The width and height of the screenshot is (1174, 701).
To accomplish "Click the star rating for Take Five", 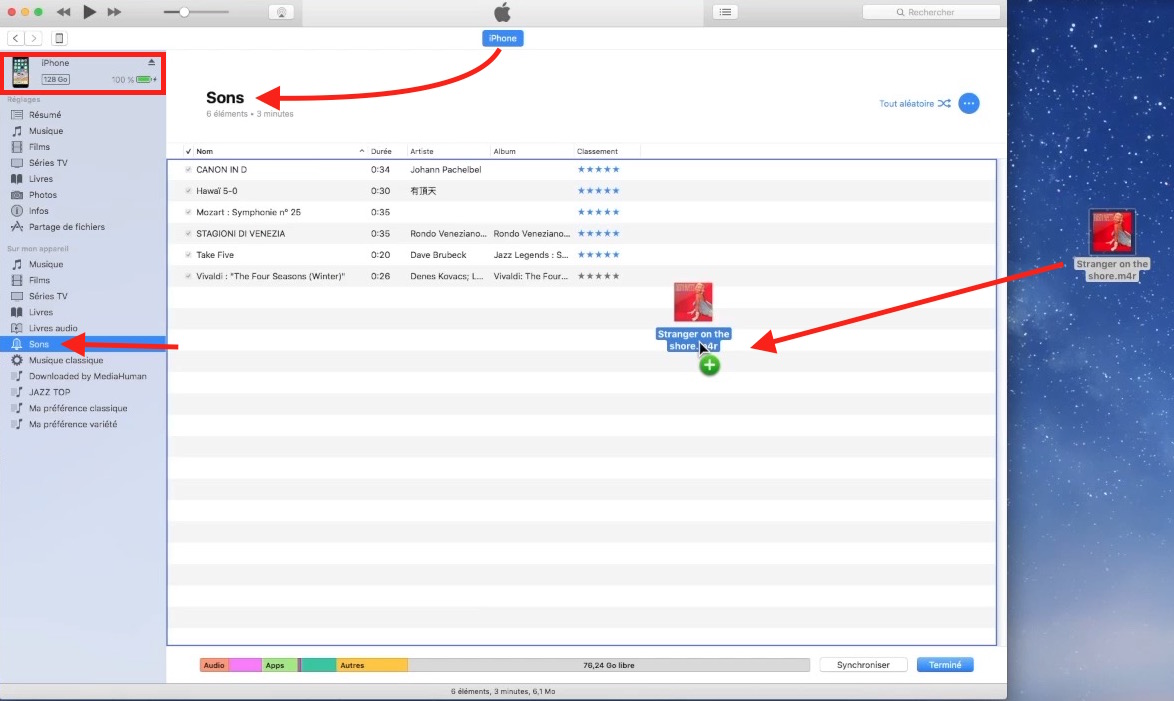I will click(598, 255).
